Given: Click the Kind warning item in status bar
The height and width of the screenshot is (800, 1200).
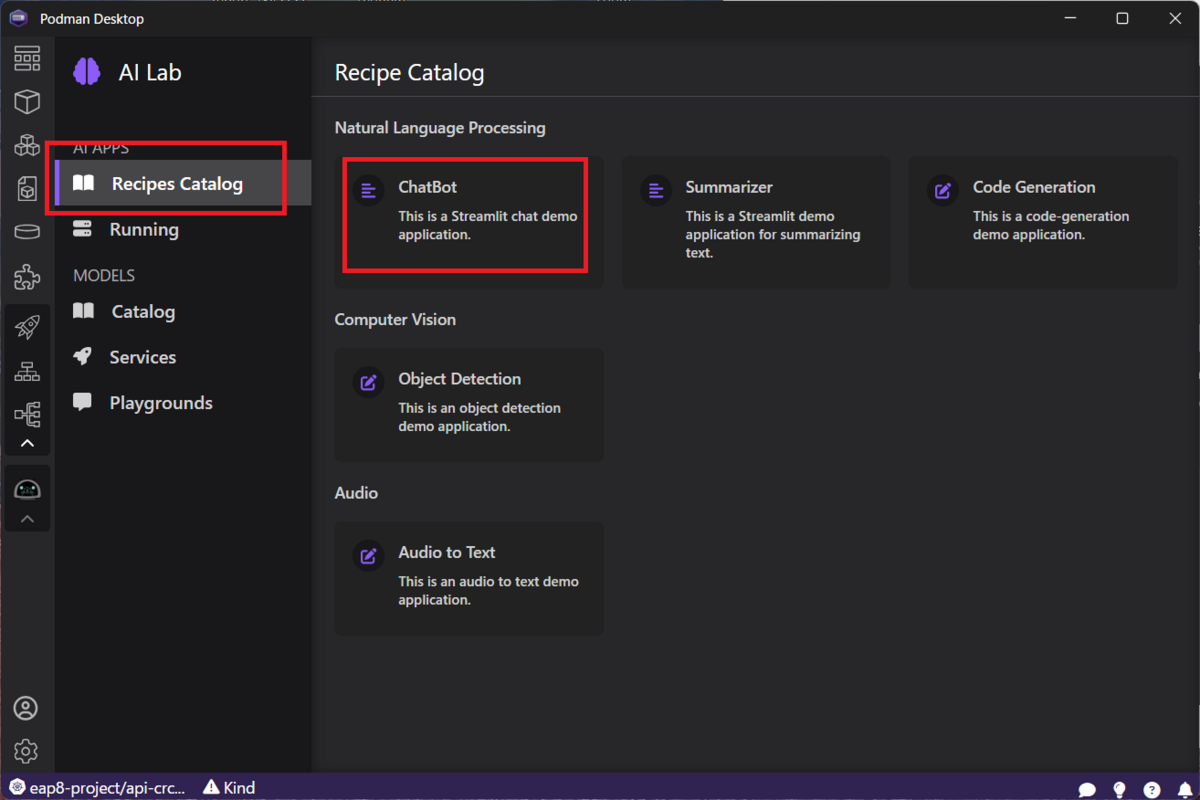Looking at the screenshot, I should click(229, 787).
